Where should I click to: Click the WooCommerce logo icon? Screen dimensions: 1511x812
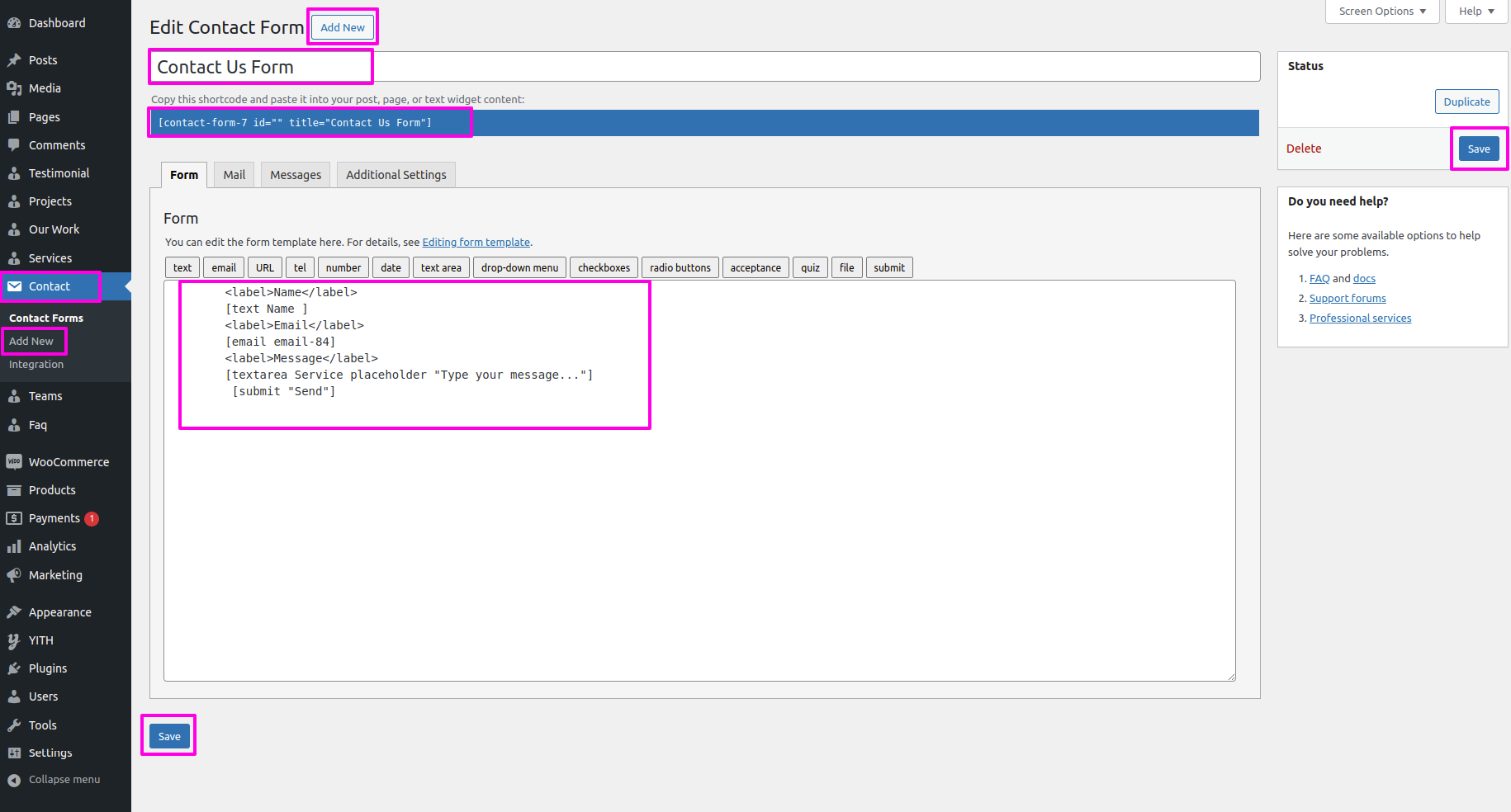click(x=14, y=462)
